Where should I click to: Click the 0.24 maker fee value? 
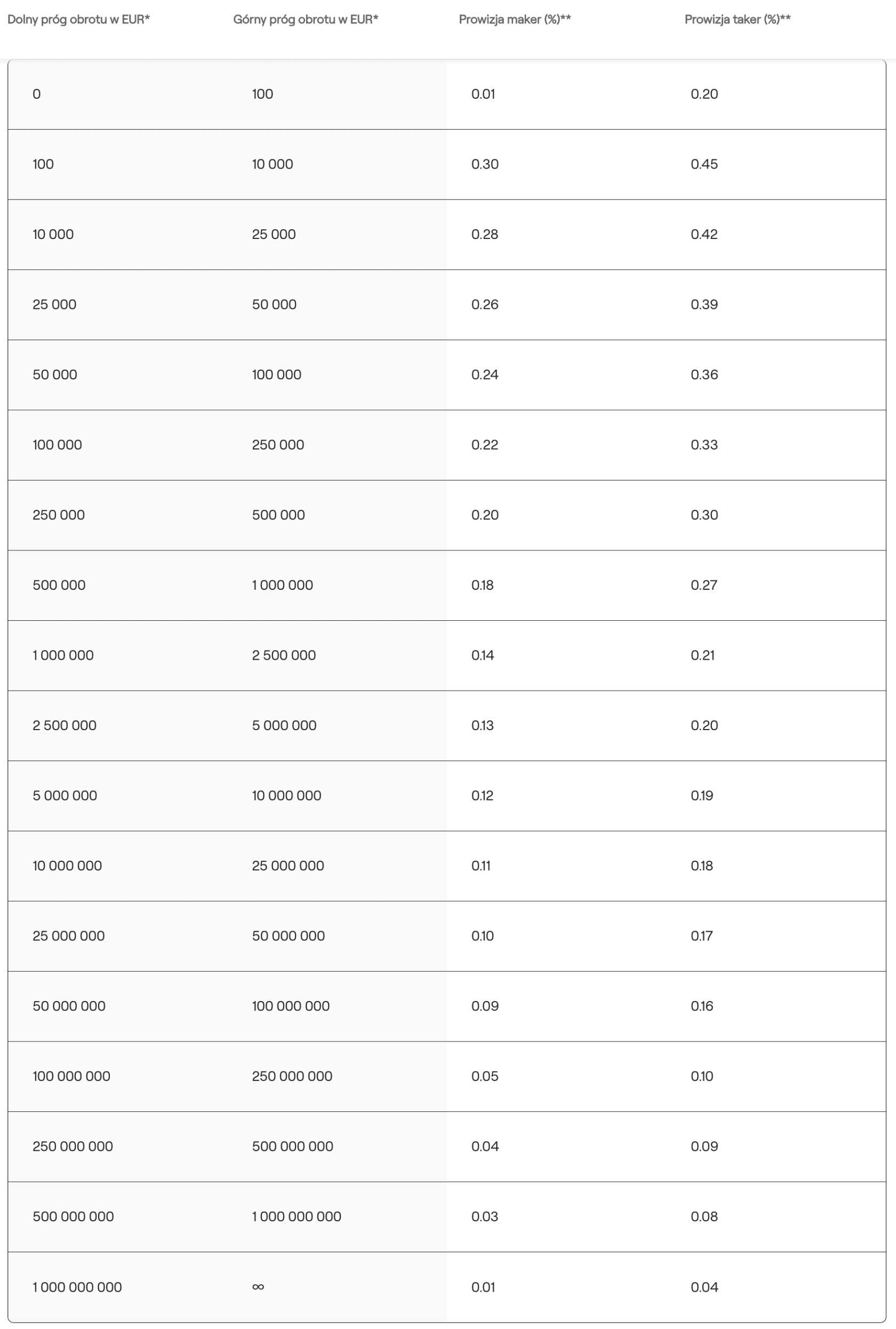click(x=485, y=375)
